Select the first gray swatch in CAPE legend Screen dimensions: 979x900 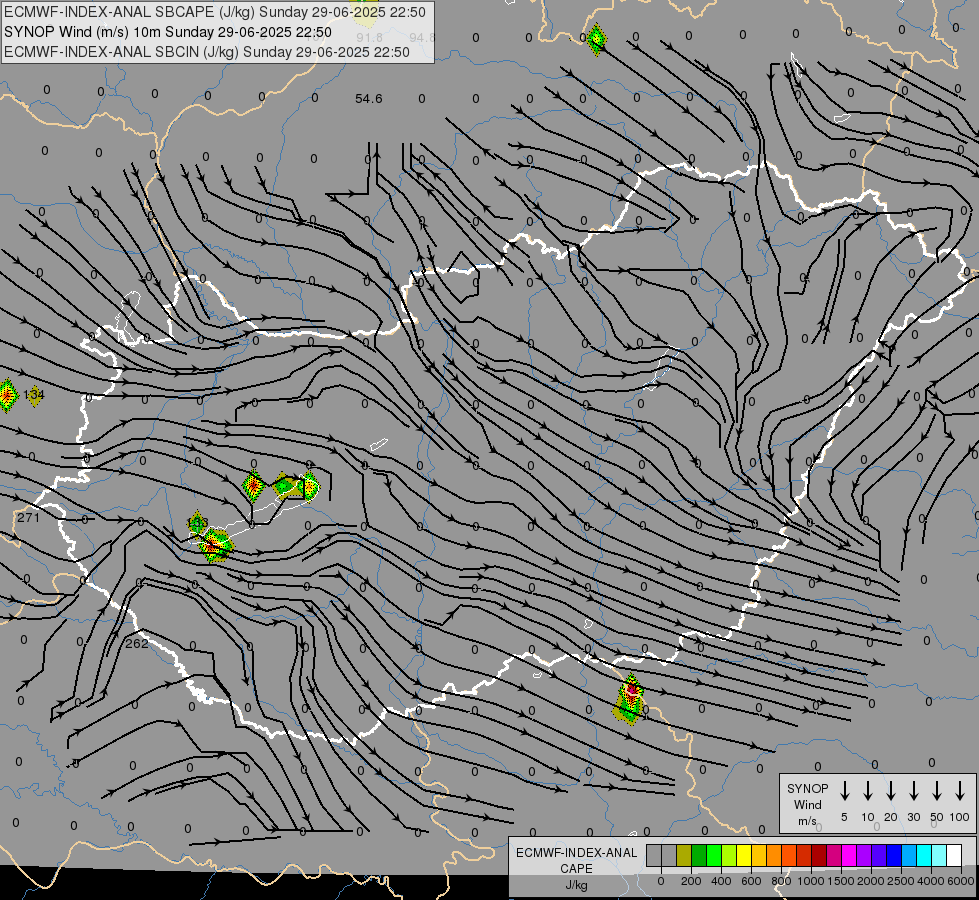click(x=654, y=855)
